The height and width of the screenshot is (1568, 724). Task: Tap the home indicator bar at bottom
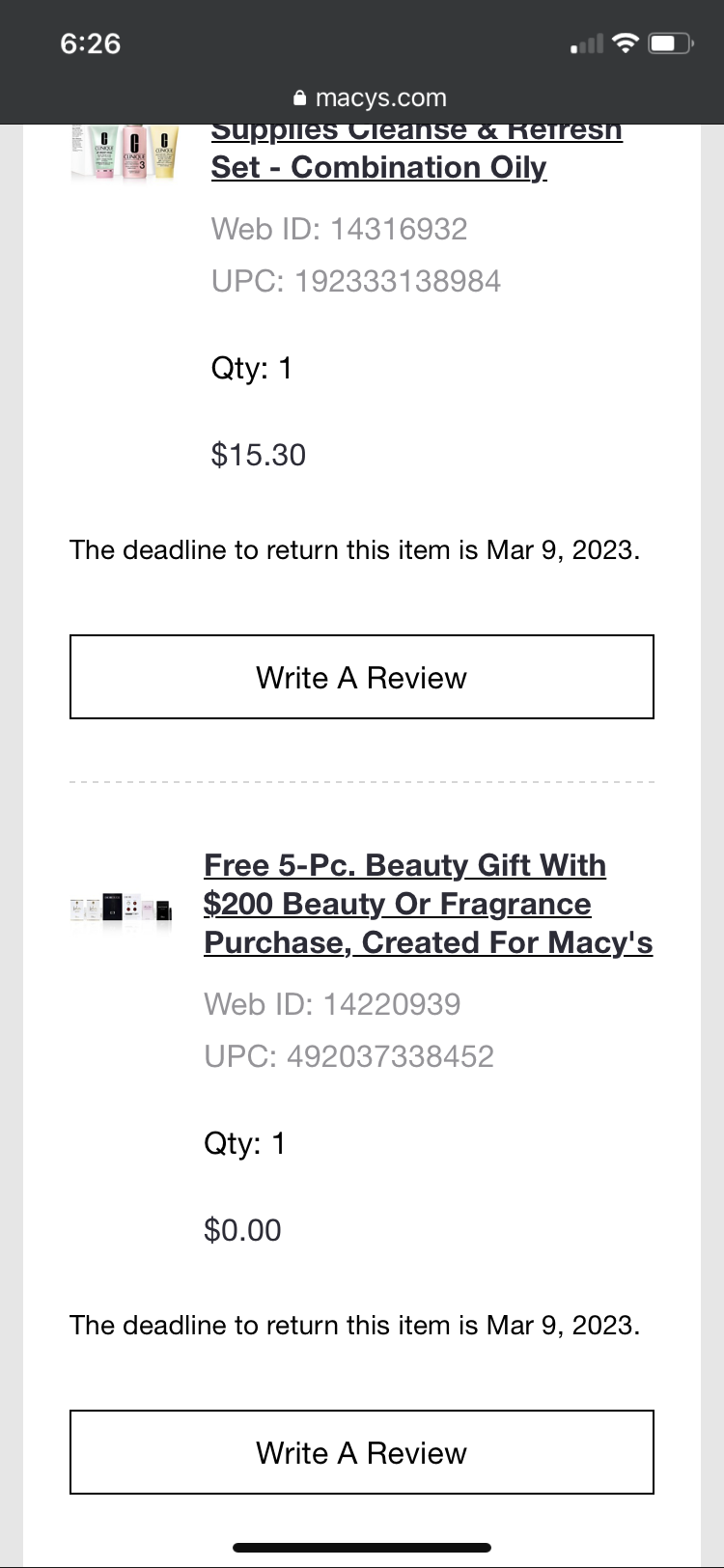pyautogui.click(x=362, y=1548)
